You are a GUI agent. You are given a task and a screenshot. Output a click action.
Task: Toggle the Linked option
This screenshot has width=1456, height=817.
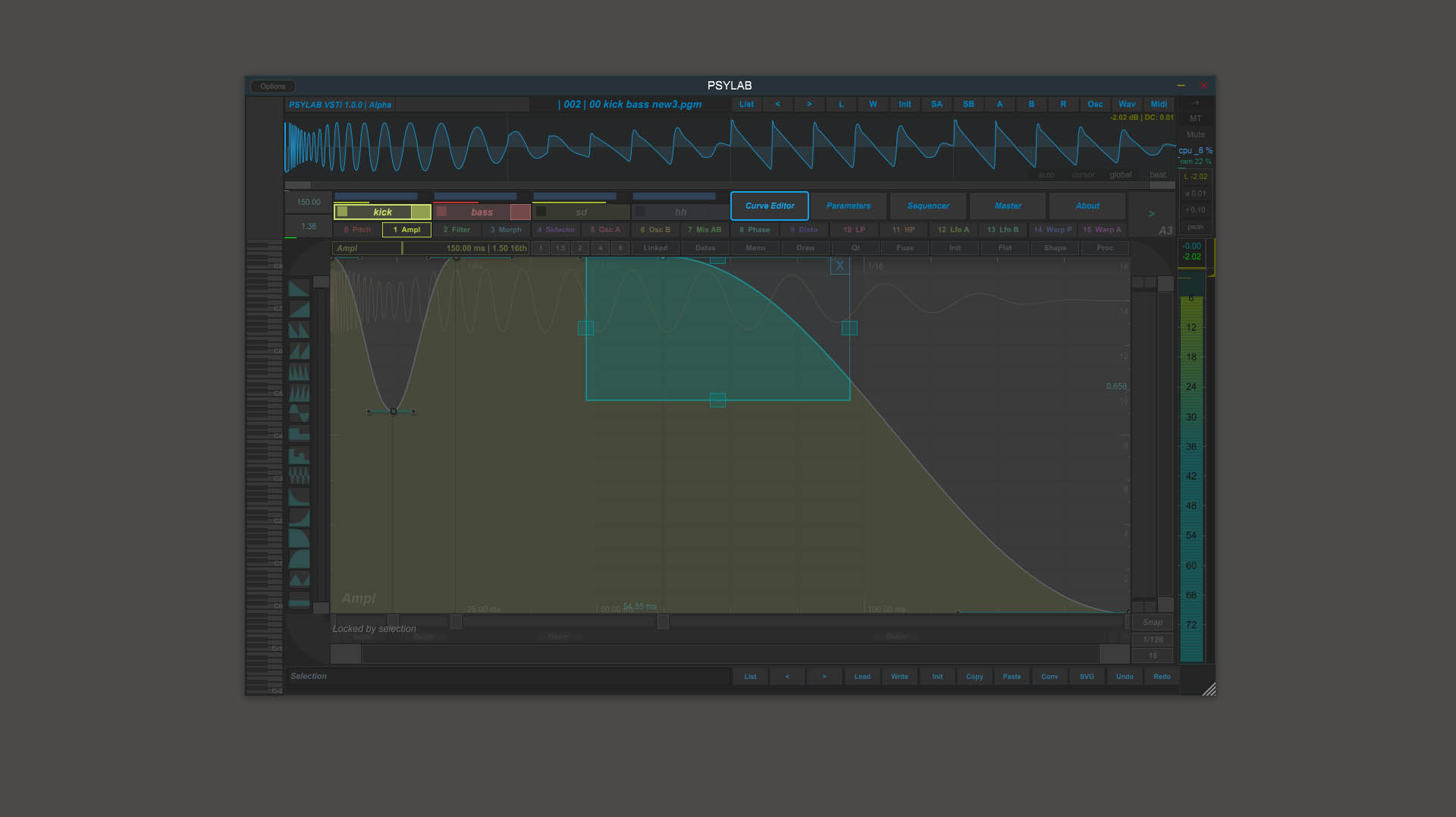click(x=655, y=248)
